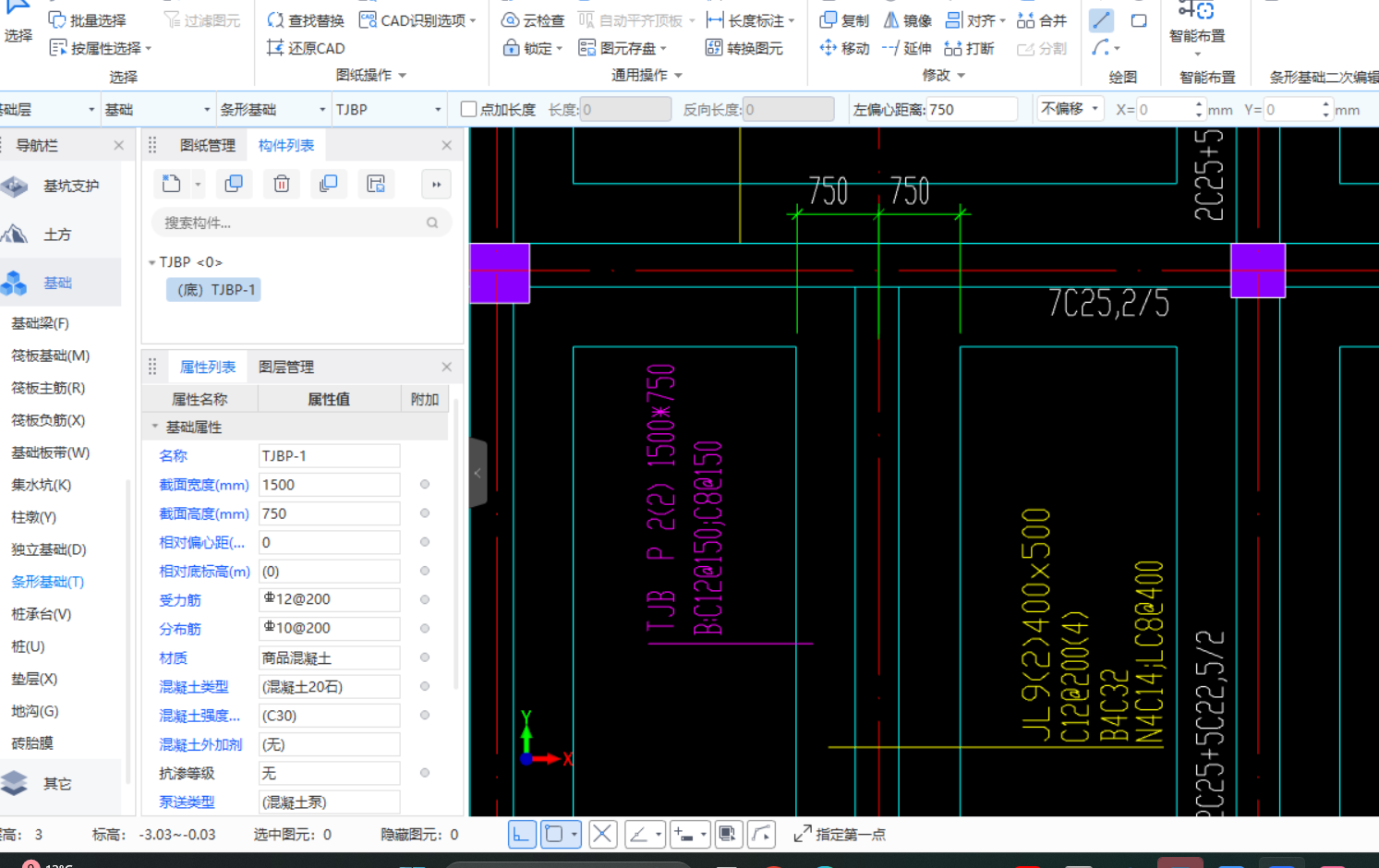The height and width of the screenshot is (868, 1379).
Task: Switch to the 构件列表 tab
Action: [x=286, y=146]
